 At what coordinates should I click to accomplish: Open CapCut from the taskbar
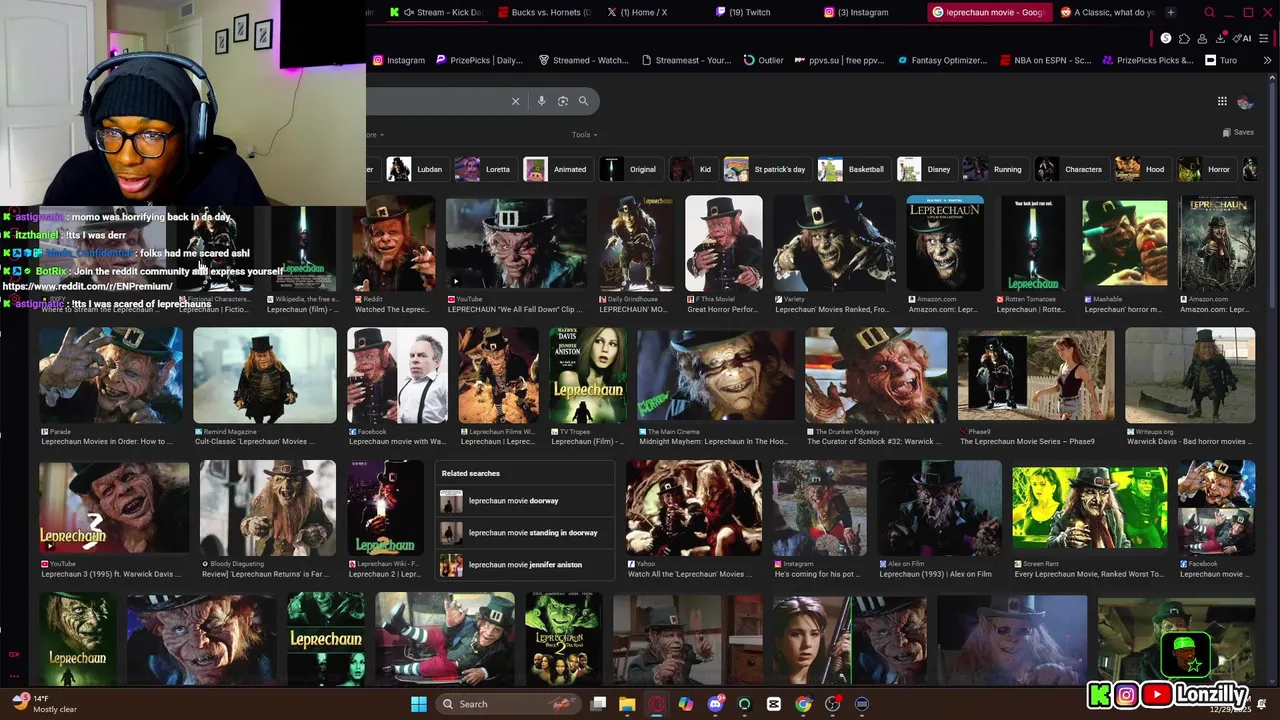coord(774,704)
